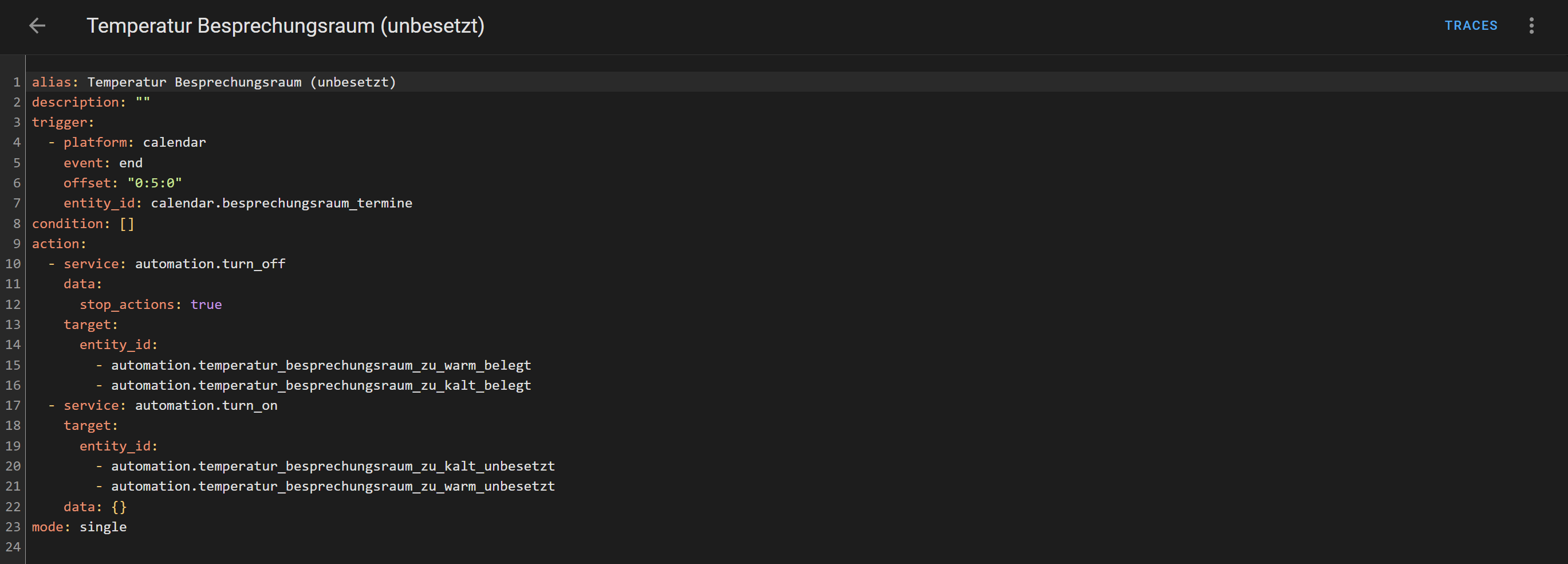The height and width of the screenshot is (564, 1568).
Task: Open the three-dot overflow menu
Action: pyautogui.click(x=1531, y=26)
